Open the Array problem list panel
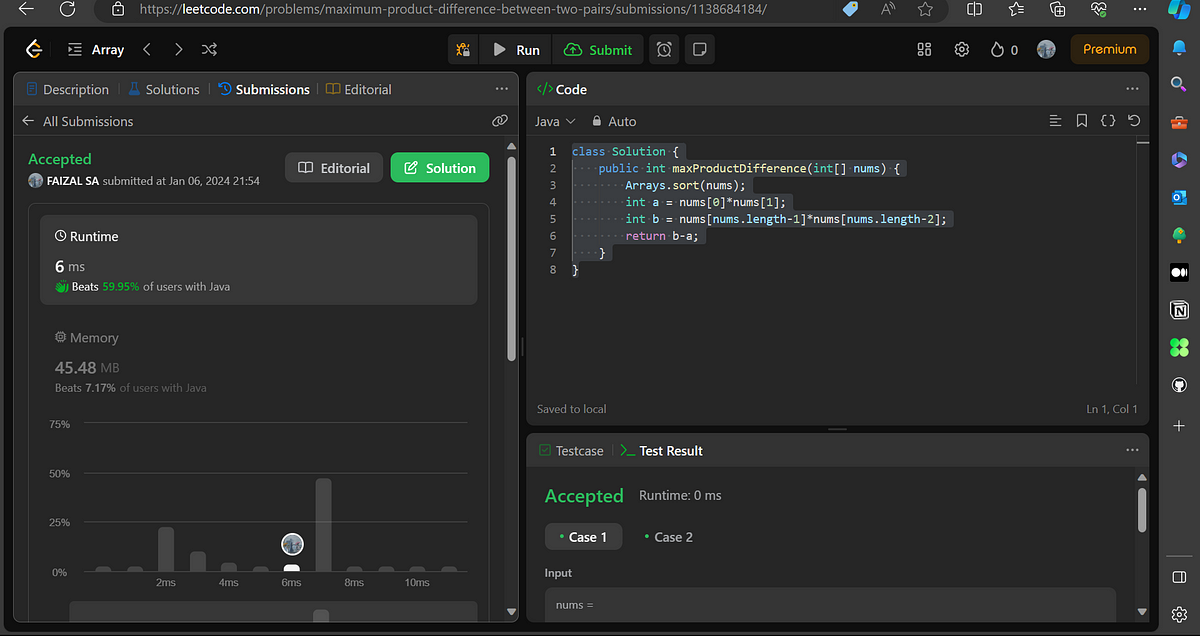This screenshot has width=1200, height=636. (96, 49)
